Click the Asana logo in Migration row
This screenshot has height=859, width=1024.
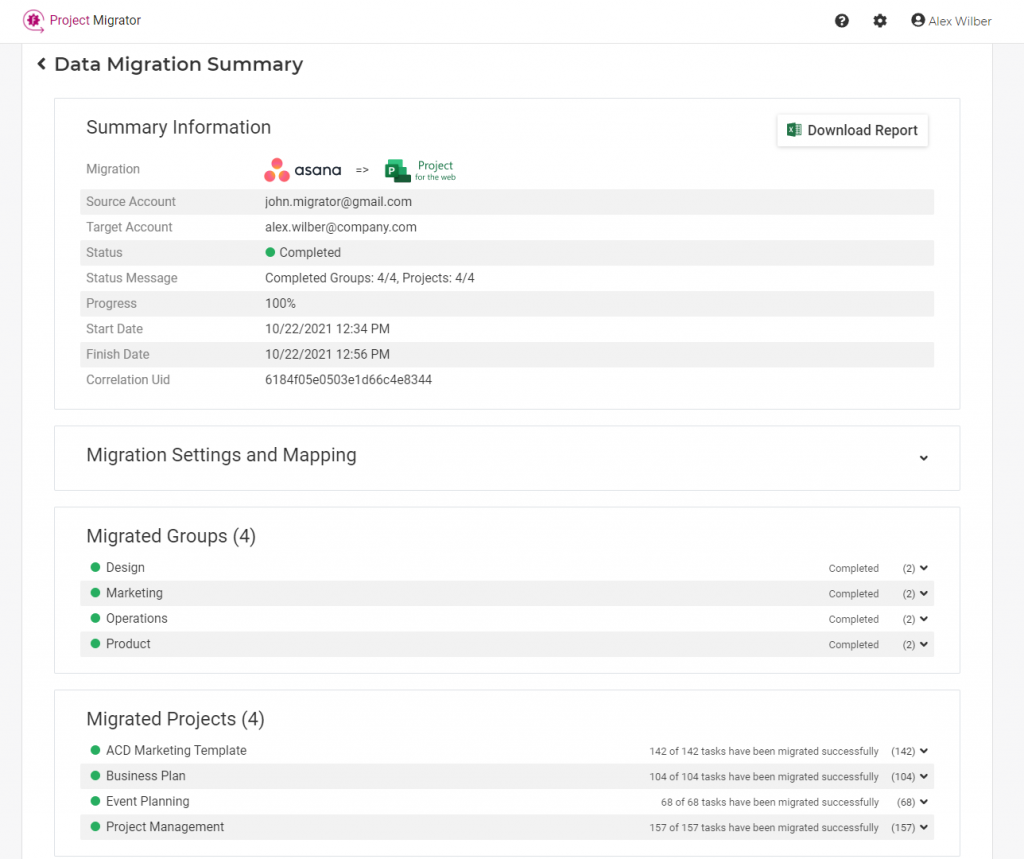point(303,170)
